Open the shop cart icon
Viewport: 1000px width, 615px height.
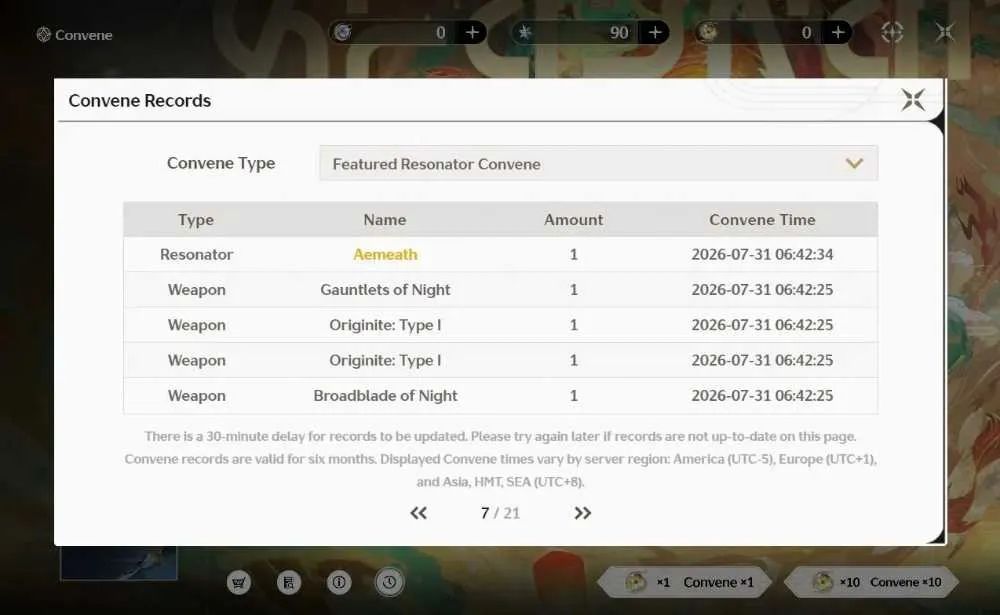click(239, 582)
